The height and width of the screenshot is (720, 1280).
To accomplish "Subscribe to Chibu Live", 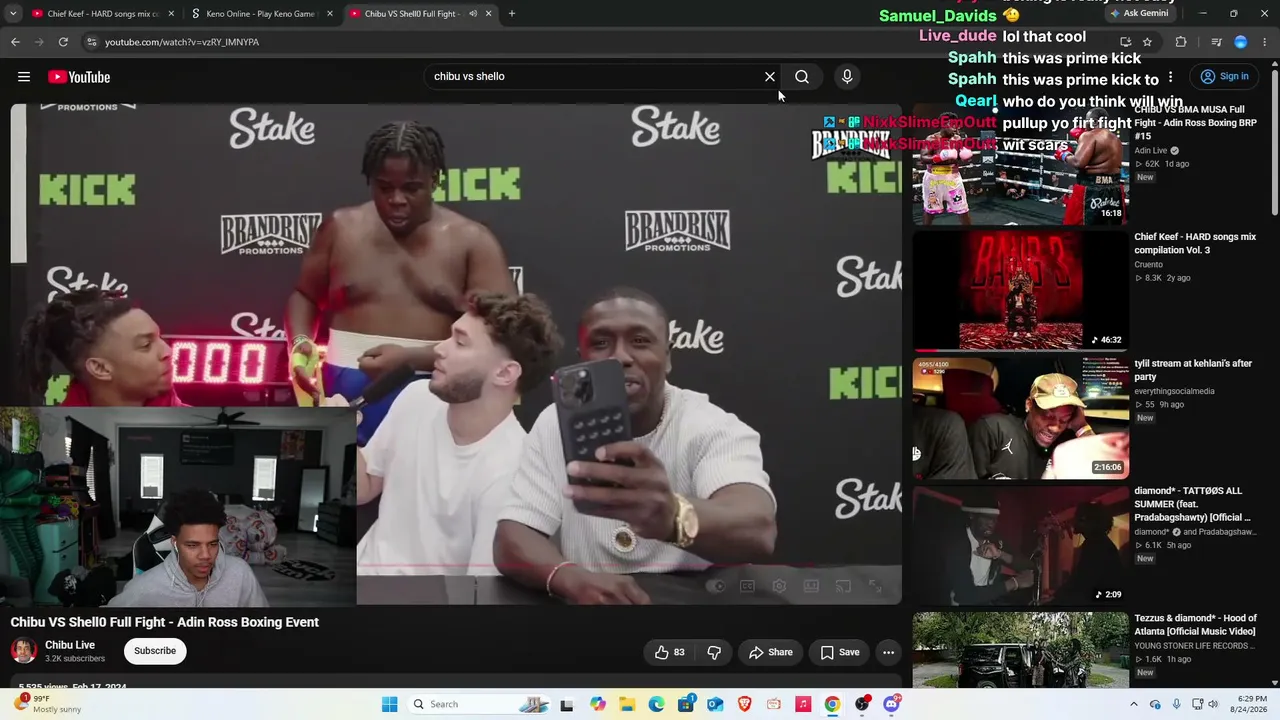I will [x=155, y=651].
